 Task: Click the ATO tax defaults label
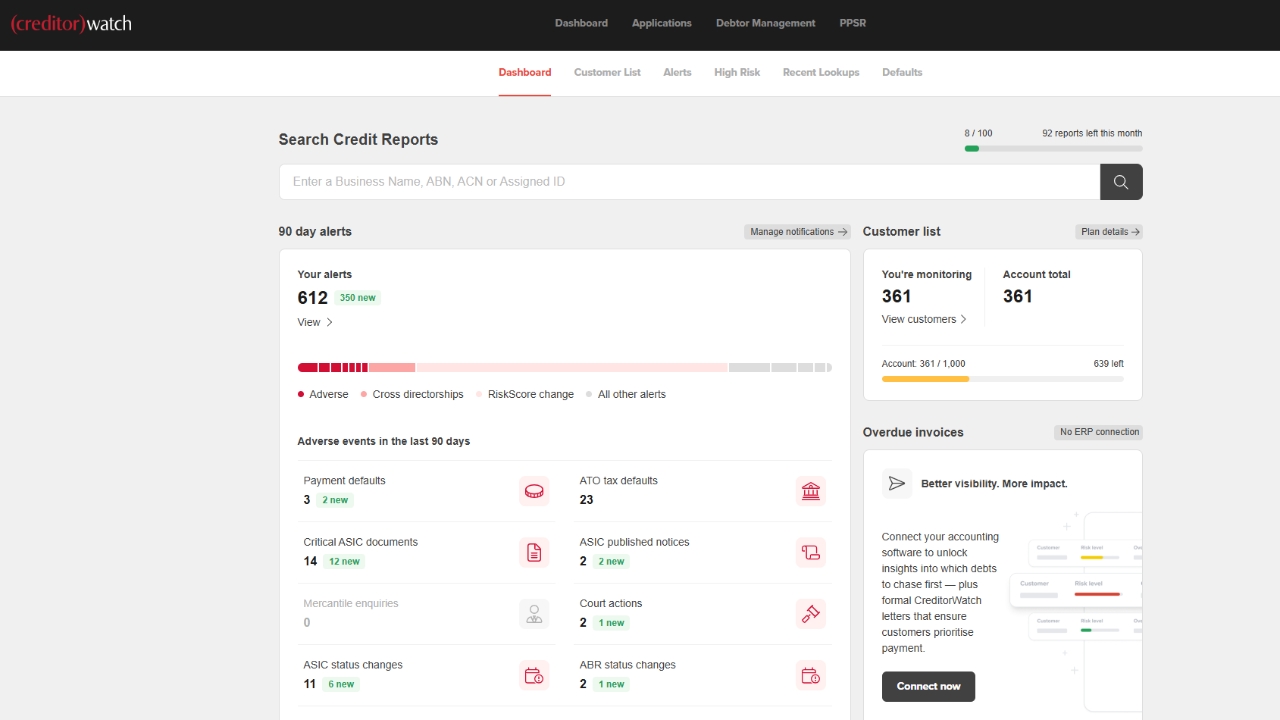(x=619, y=480)
